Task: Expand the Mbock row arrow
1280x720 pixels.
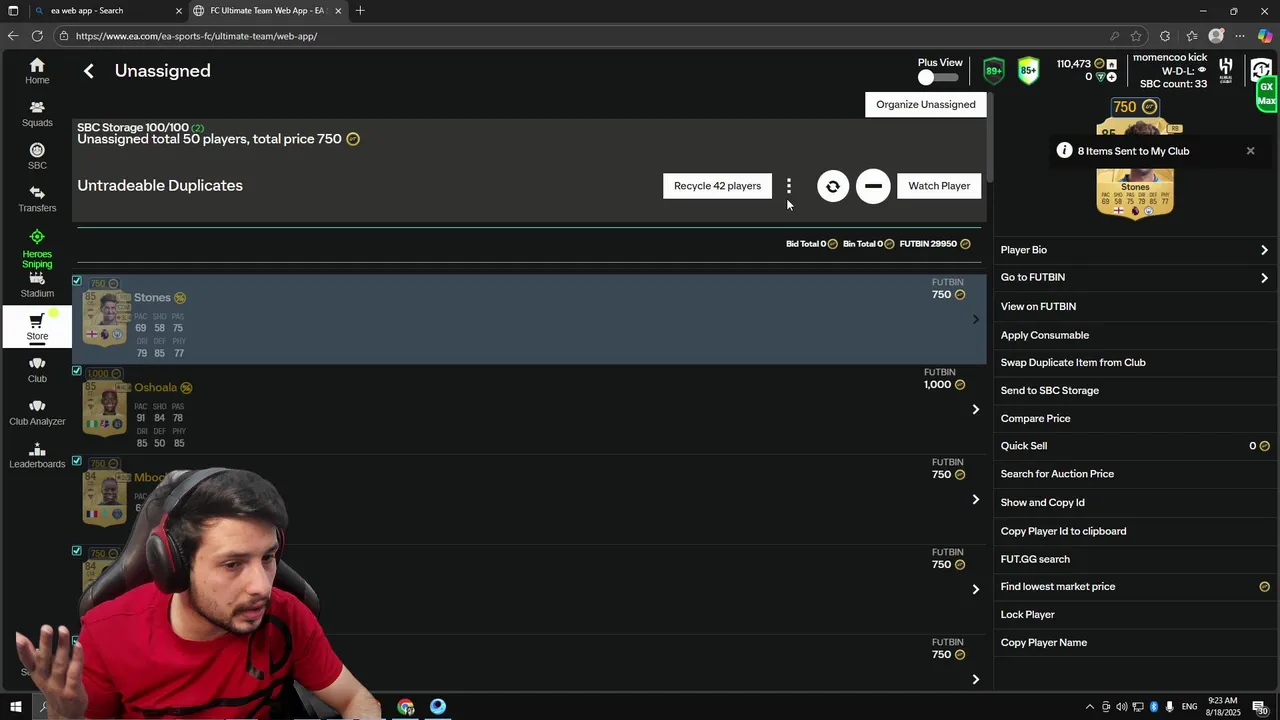Action: (976, 499)
